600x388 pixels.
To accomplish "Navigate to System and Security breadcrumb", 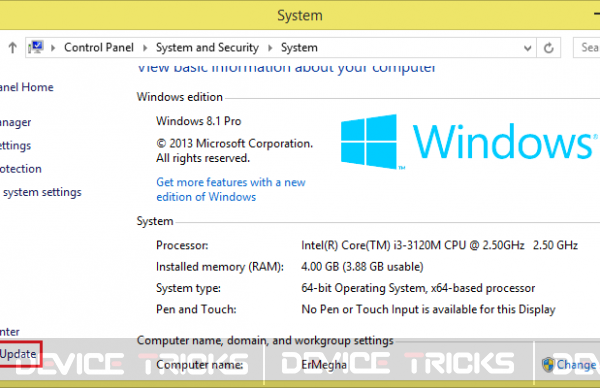I will tap(207, 47).
